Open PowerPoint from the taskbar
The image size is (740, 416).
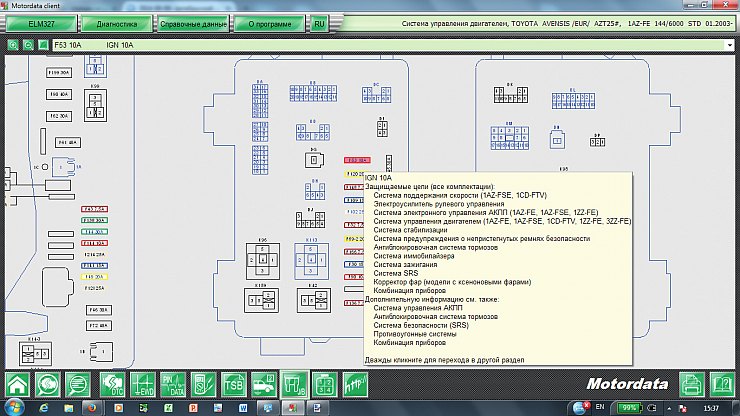pyautogui.click(x=193, y=408)
